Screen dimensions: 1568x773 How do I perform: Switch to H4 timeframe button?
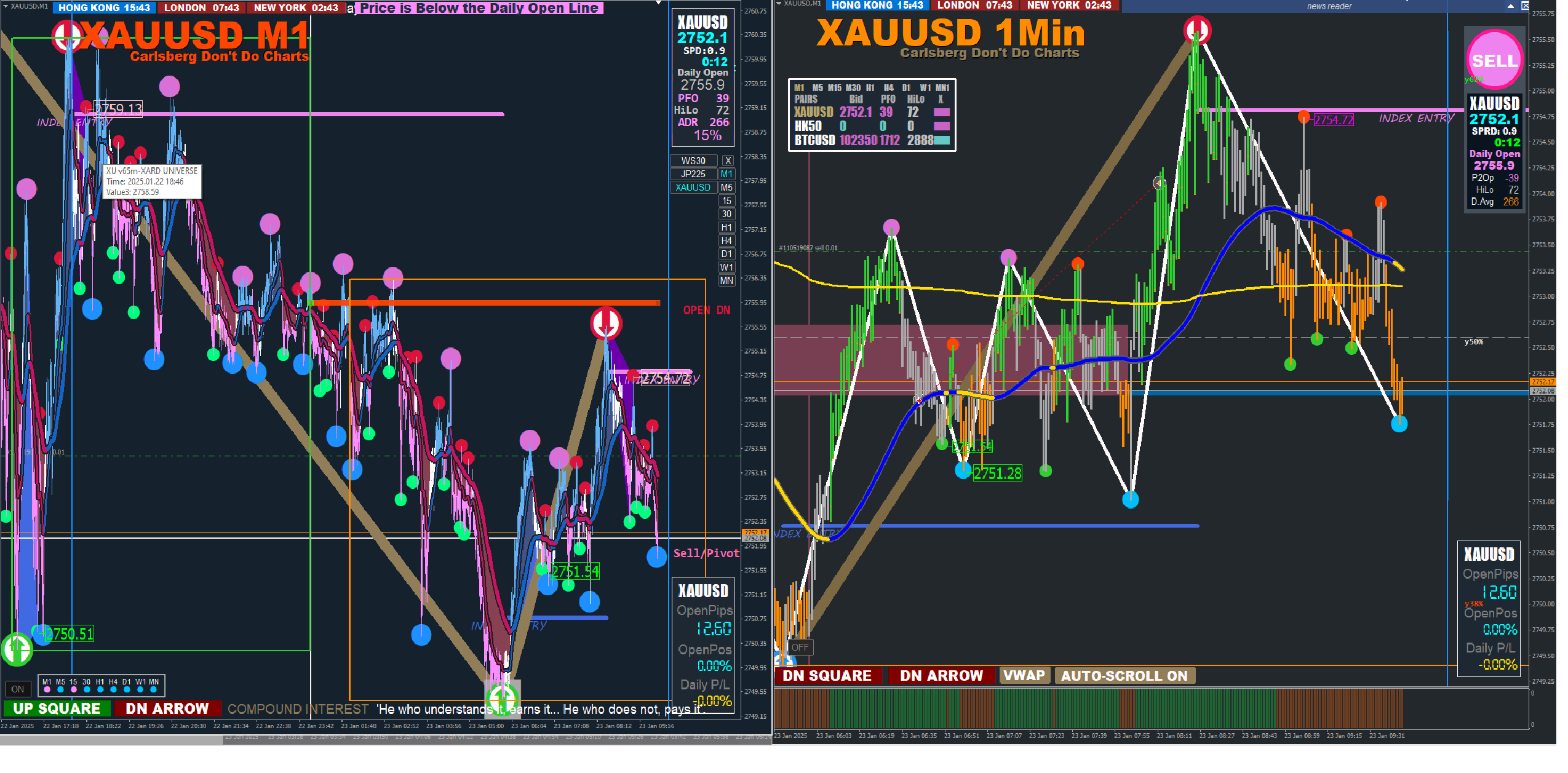(726, 240)
